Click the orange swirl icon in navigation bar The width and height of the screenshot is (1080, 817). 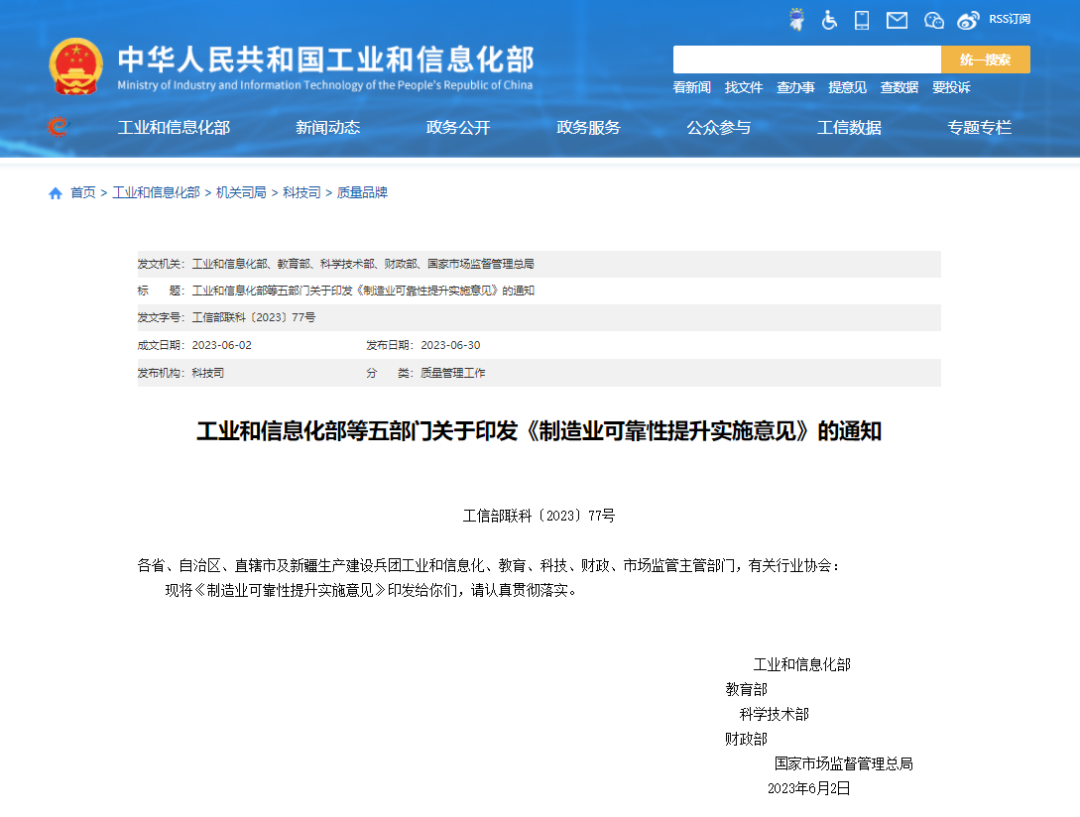click(58, 127)
